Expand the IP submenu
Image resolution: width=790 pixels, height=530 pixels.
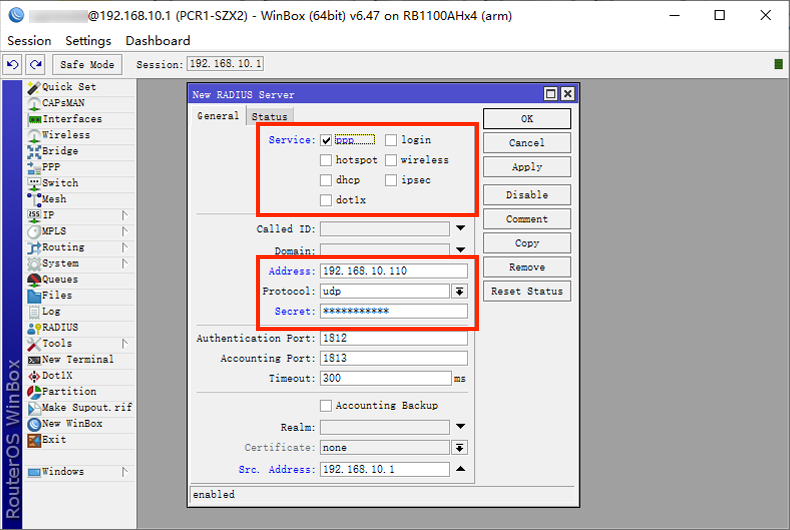[x=124, y=215]
